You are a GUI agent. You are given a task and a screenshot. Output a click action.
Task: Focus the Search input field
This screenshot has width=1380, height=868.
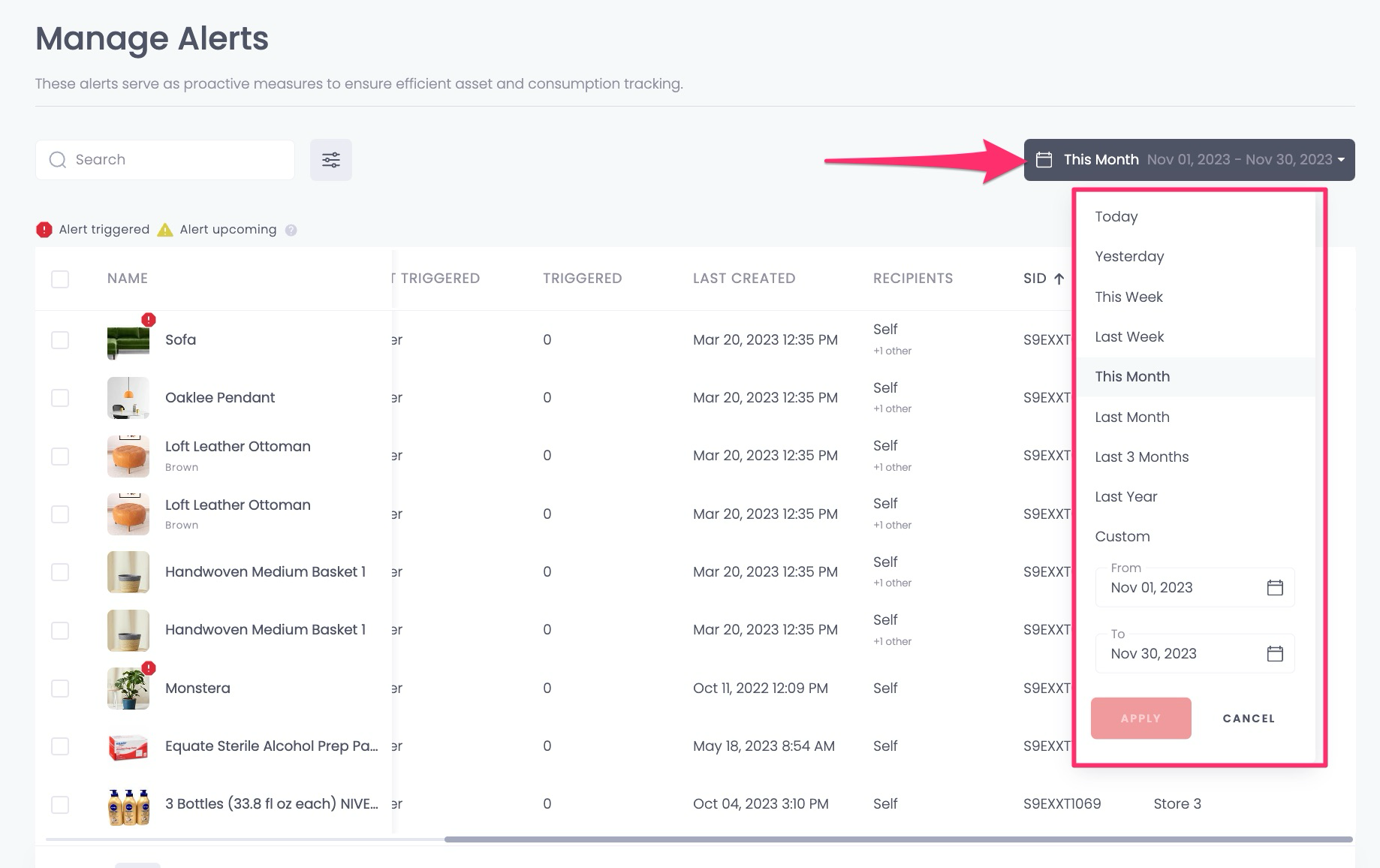point(165,160)
